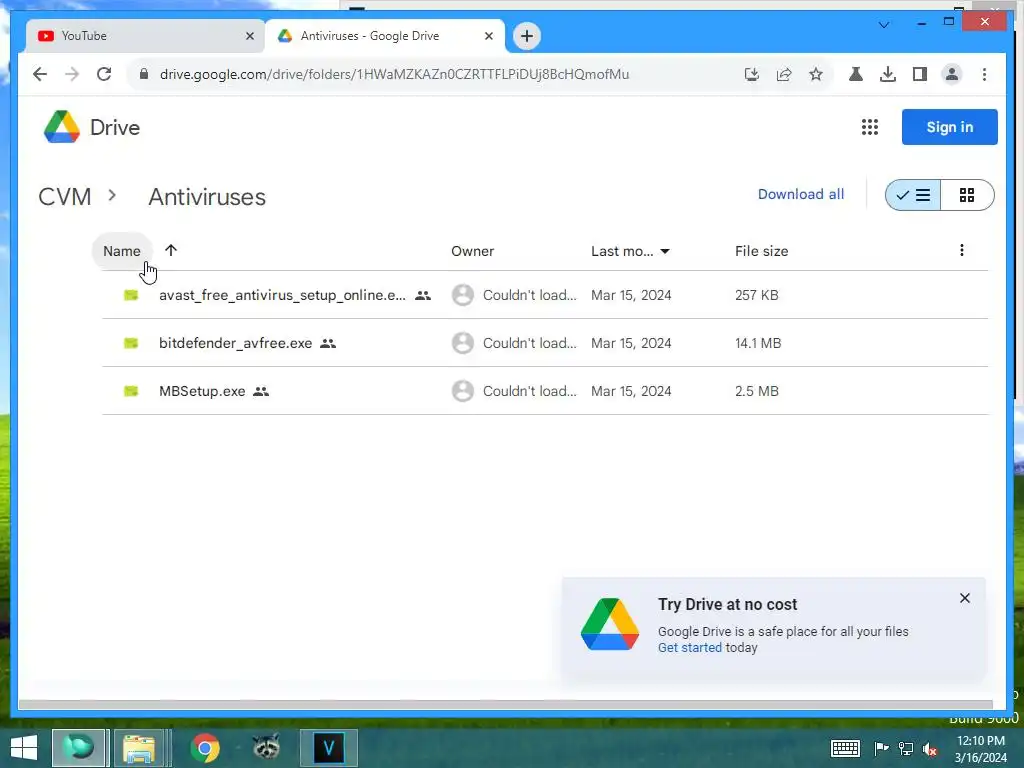Click the 14.1 MB file size value
1024x768 pixels.
pos(758,343)
